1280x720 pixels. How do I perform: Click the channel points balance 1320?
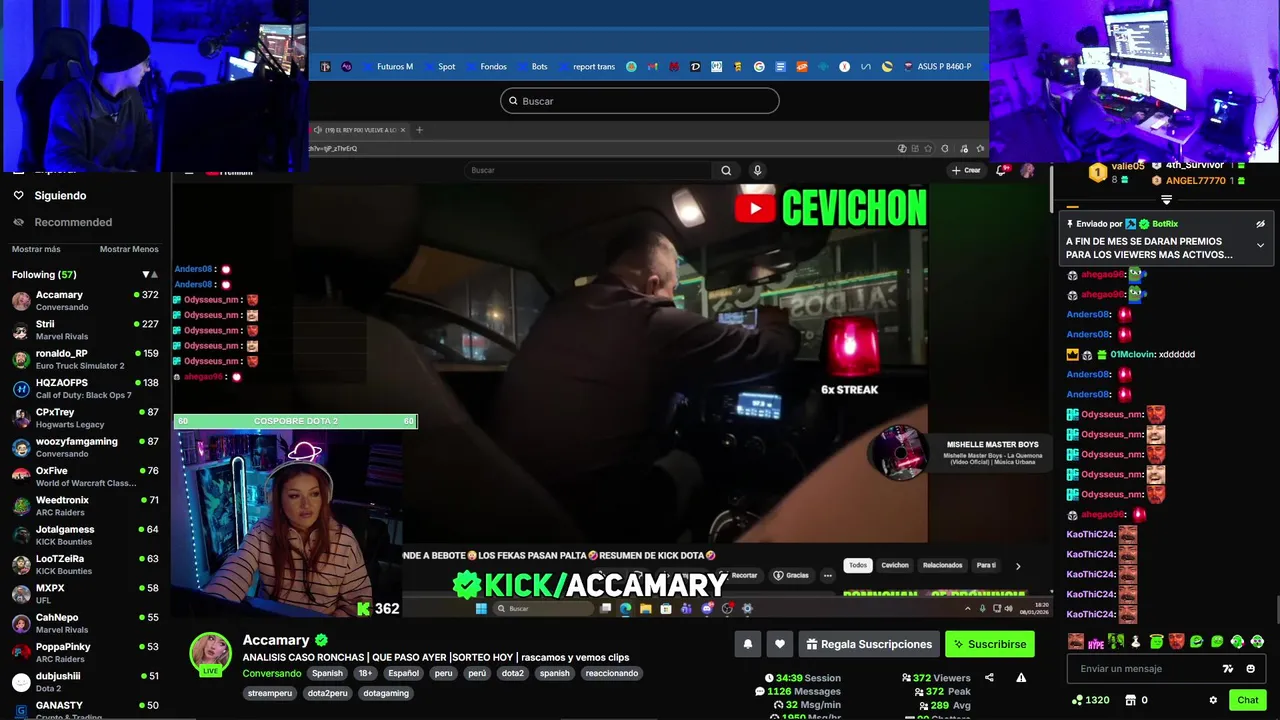click(1090, 700)
